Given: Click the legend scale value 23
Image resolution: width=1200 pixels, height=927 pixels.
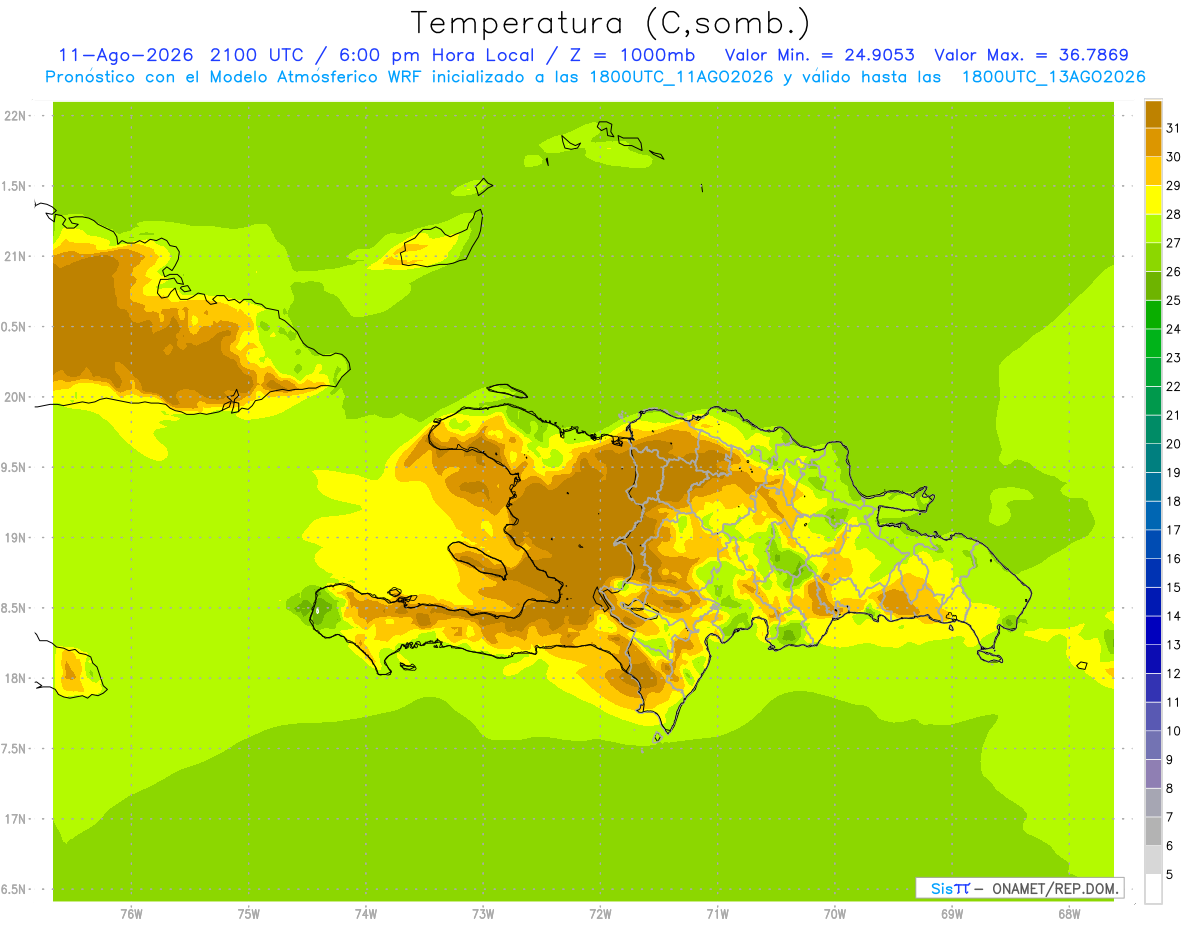Looking at the screenshot, I should pyautogui.click(x=1174, y=358).
